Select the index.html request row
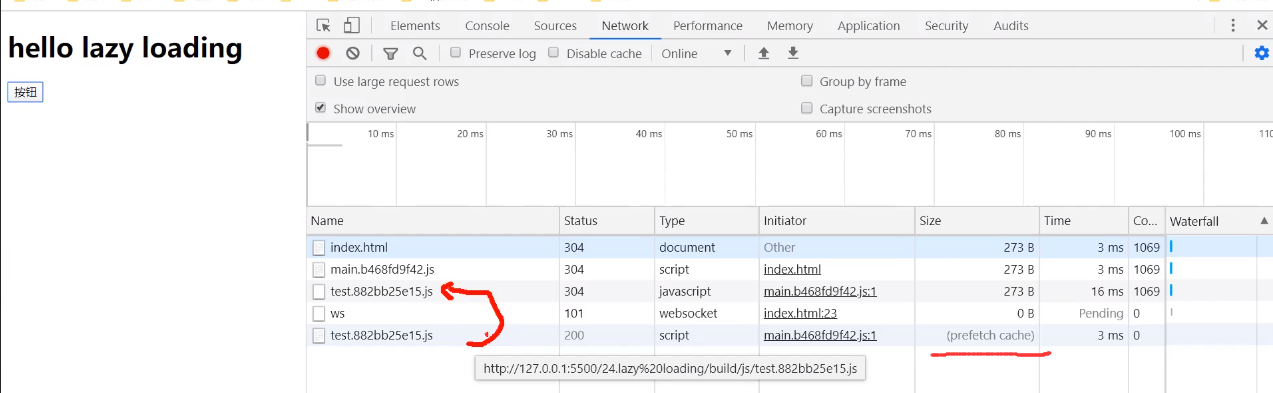 (x=790, y=247)
